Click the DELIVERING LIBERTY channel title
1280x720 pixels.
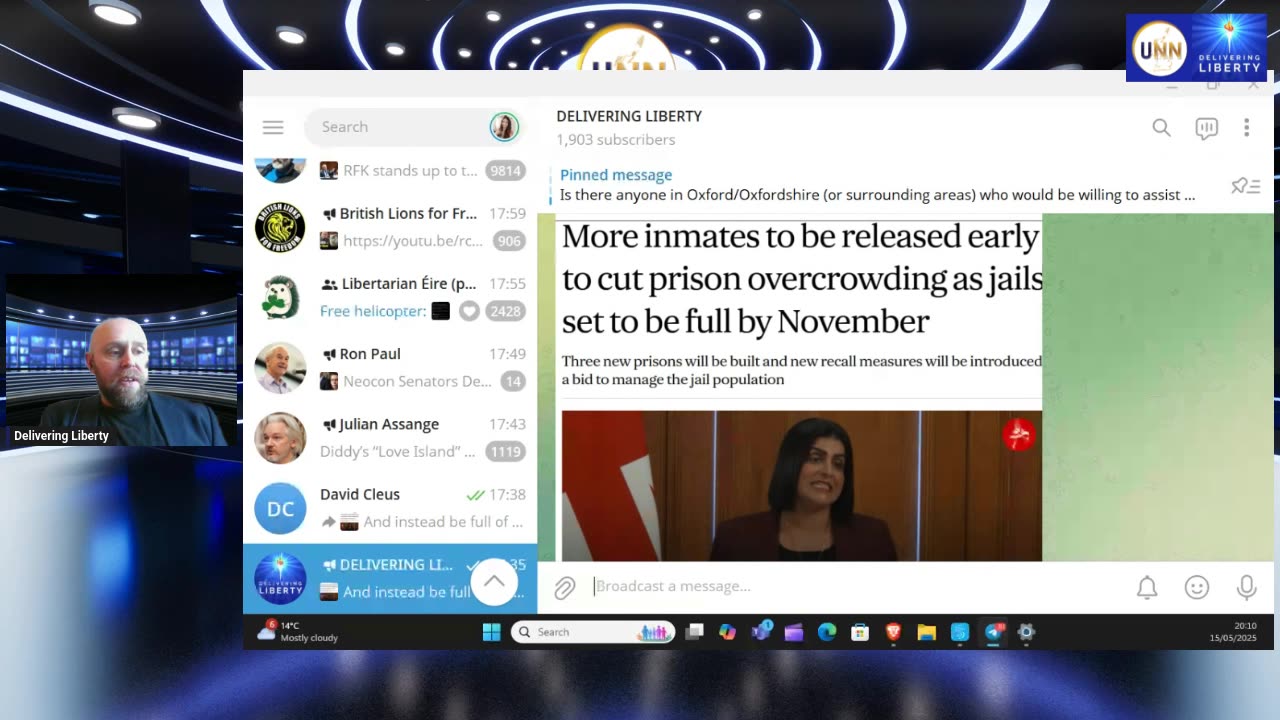pyautogui.click(x=629, y=116)
